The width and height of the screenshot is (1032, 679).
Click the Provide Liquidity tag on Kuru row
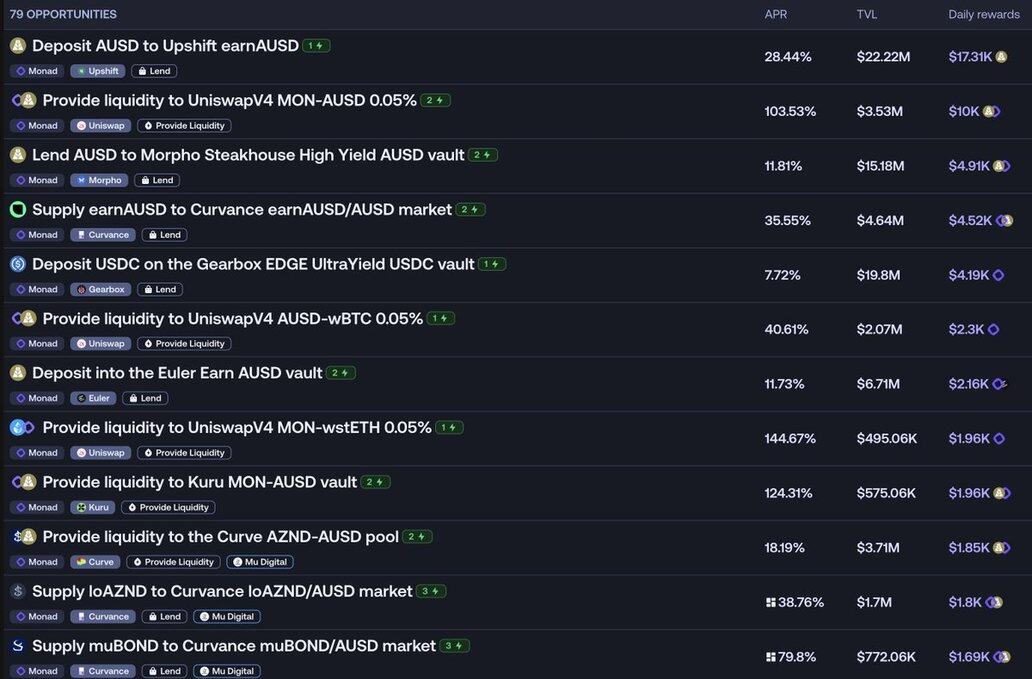click(168, 507)
